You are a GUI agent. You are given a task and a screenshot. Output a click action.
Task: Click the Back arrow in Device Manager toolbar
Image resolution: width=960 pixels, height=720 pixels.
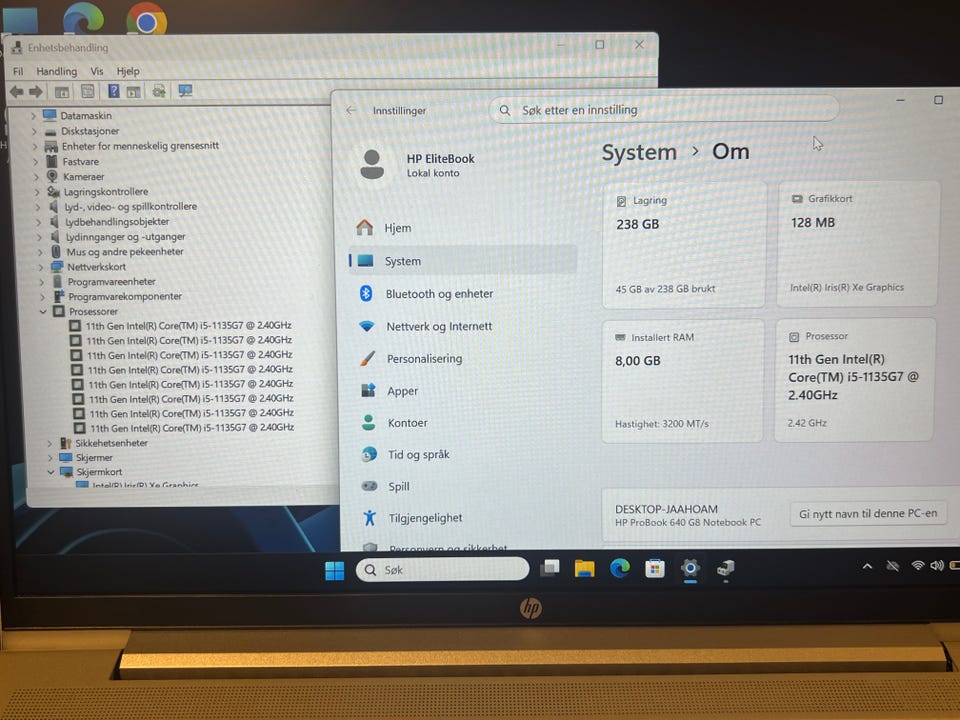tap(17, 92)
